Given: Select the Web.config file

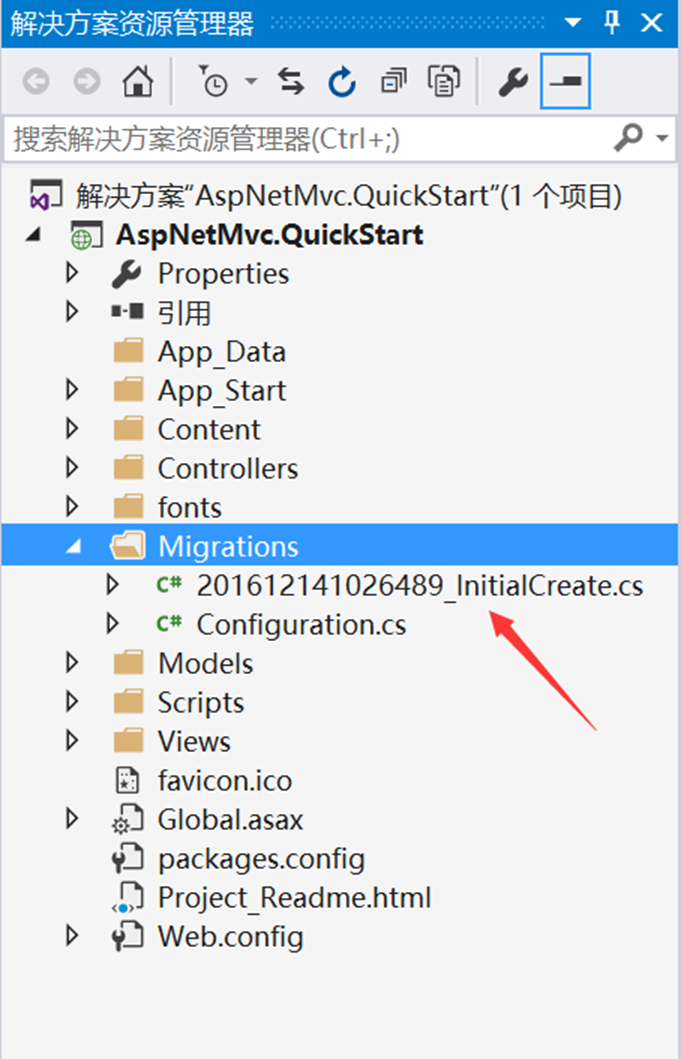Looking at the screenshot, I should tap(230, 937).
